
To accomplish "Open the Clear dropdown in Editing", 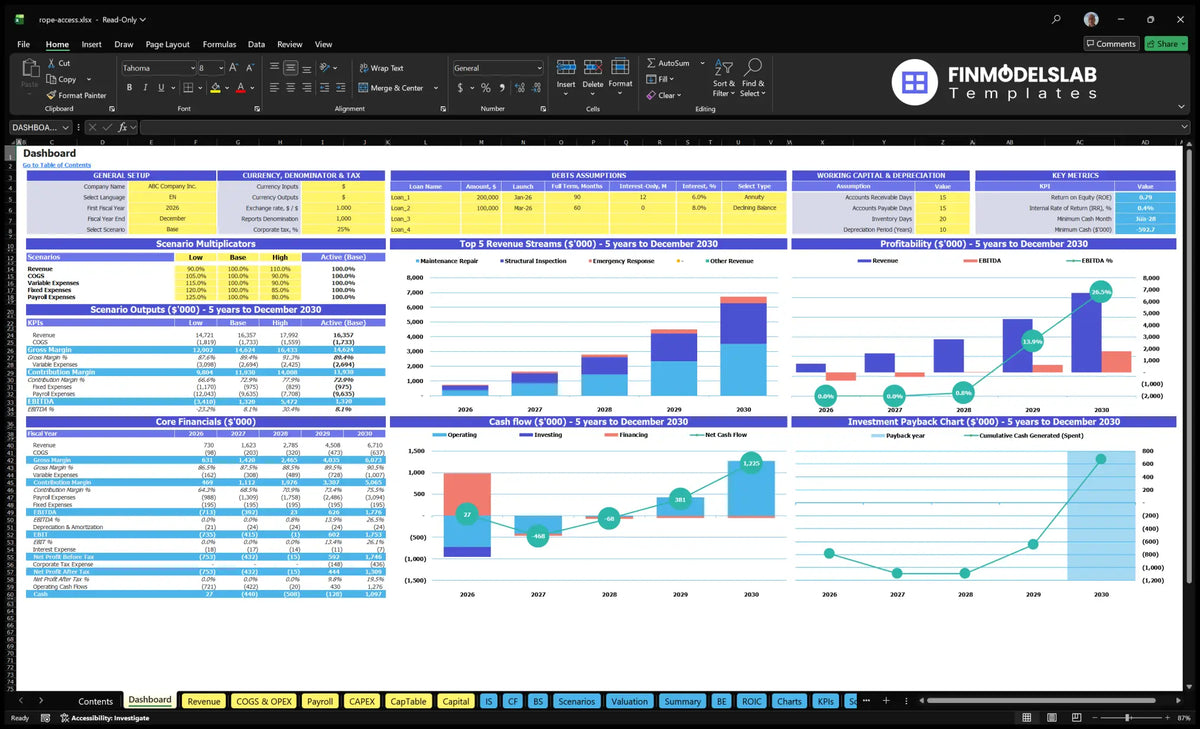I will click(664, 95).
